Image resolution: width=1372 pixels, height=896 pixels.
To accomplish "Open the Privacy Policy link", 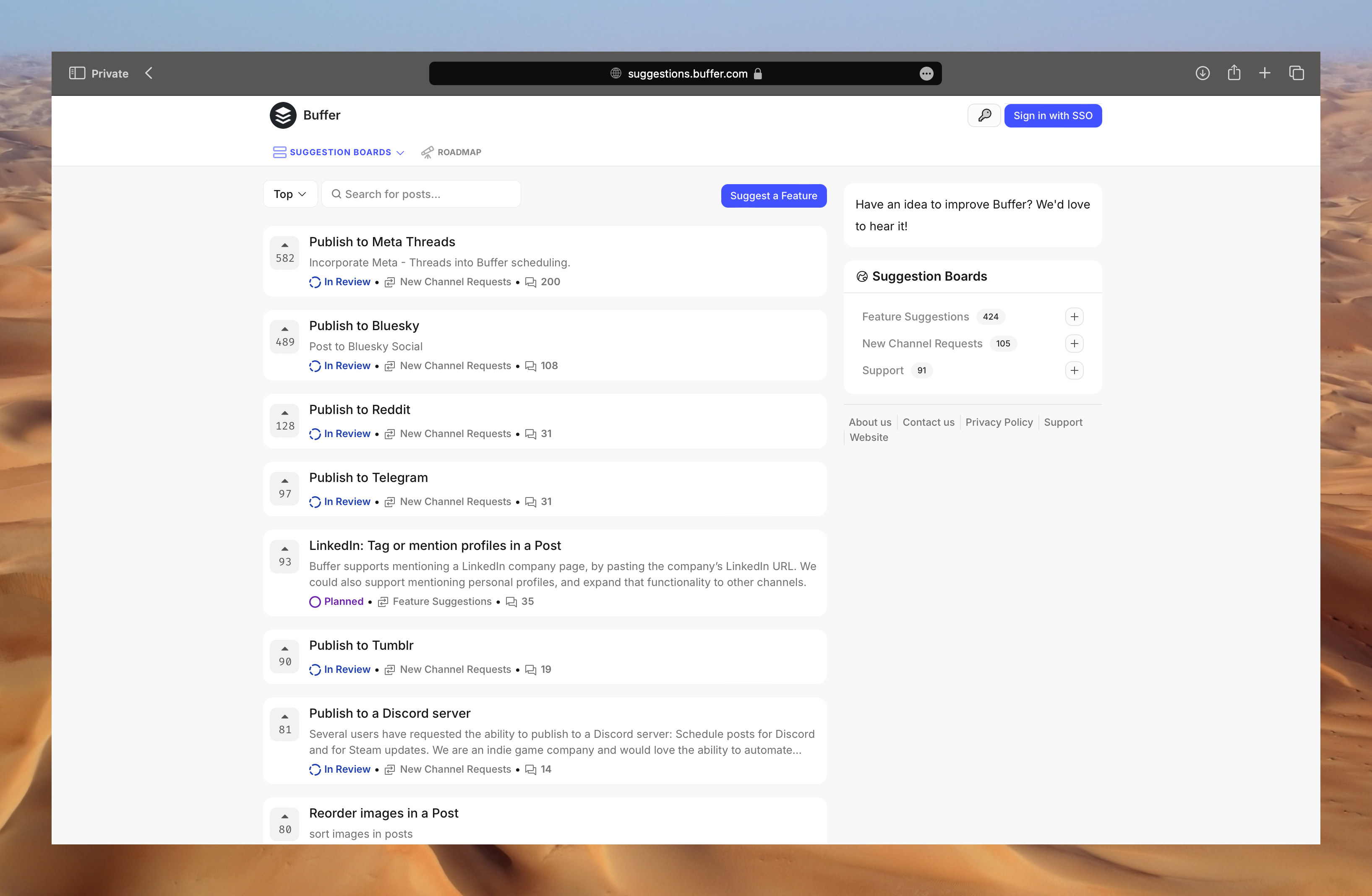I will [x=999, y=422].
